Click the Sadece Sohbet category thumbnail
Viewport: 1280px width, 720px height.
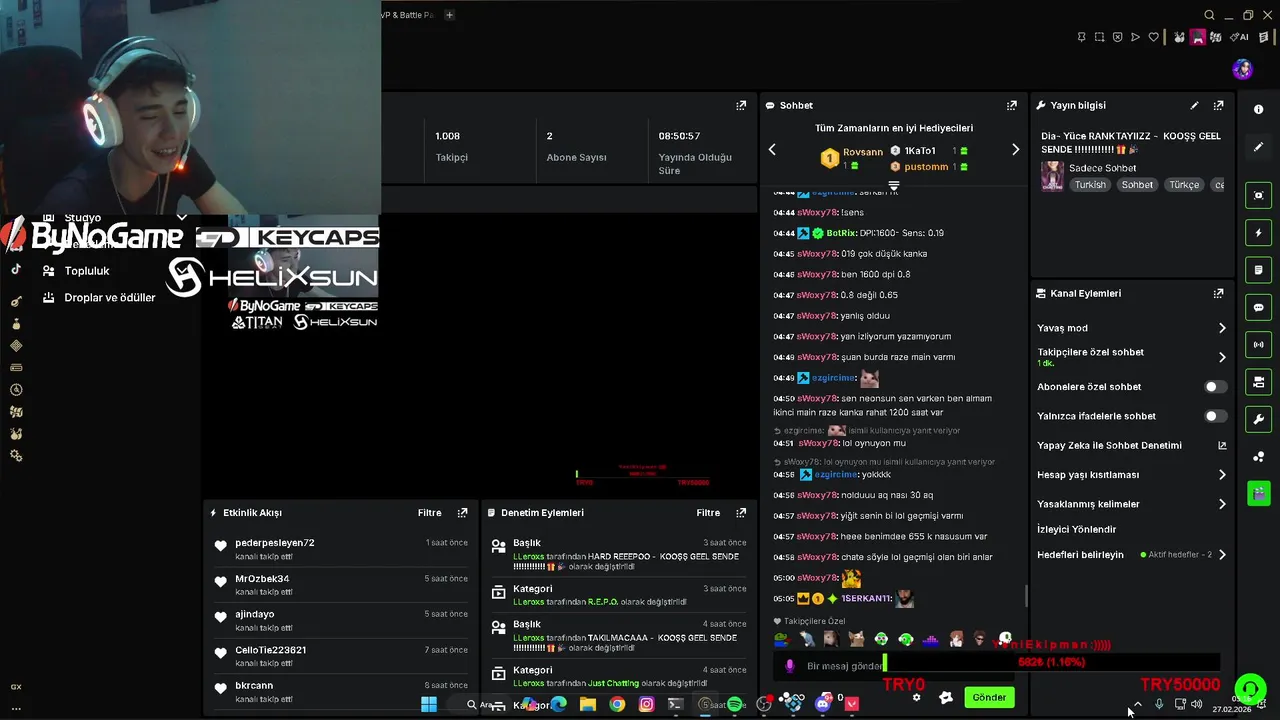pos(1052,176)
